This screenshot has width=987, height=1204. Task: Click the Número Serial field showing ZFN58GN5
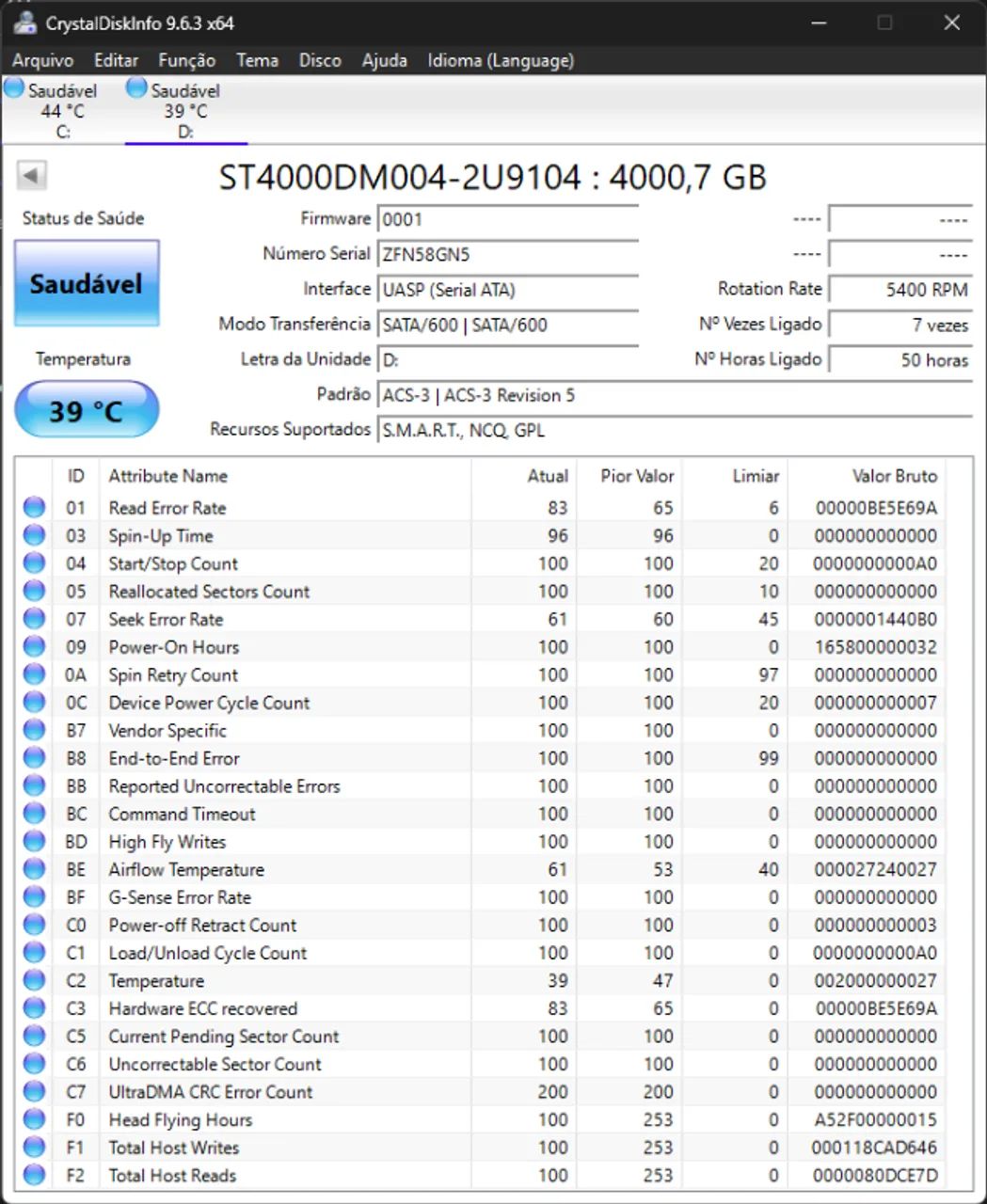(x=506, y=254)
